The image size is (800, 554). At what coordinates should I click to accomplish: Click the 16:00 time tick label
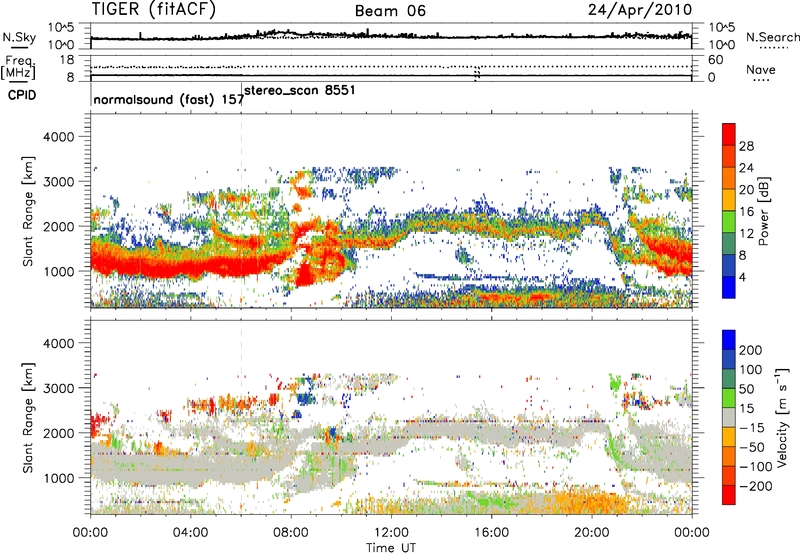(491, 533)
